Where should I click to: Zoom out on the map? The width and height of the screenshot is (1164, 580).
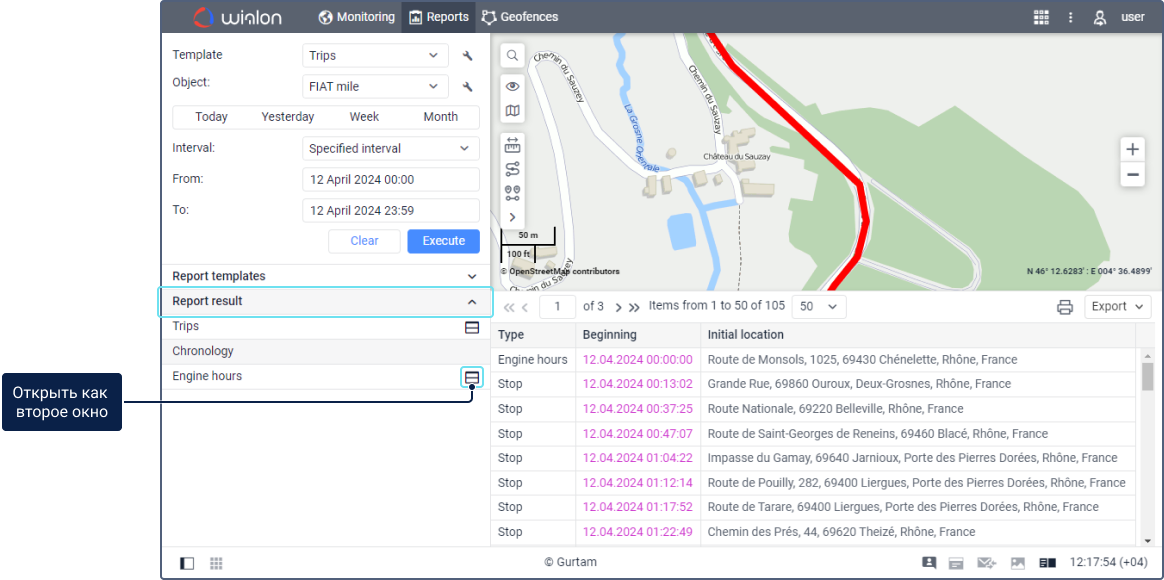click(1132, 175)
